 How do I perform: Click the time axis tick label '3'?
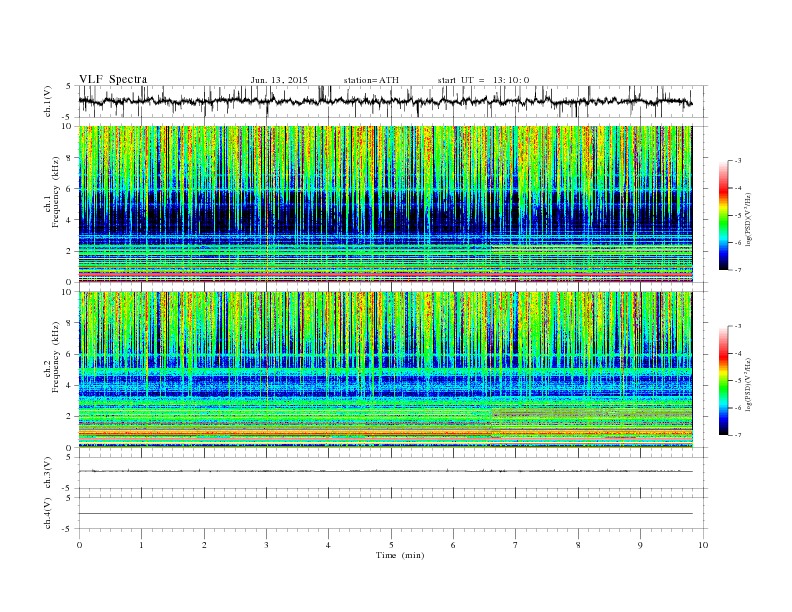(x=266, y=545)
